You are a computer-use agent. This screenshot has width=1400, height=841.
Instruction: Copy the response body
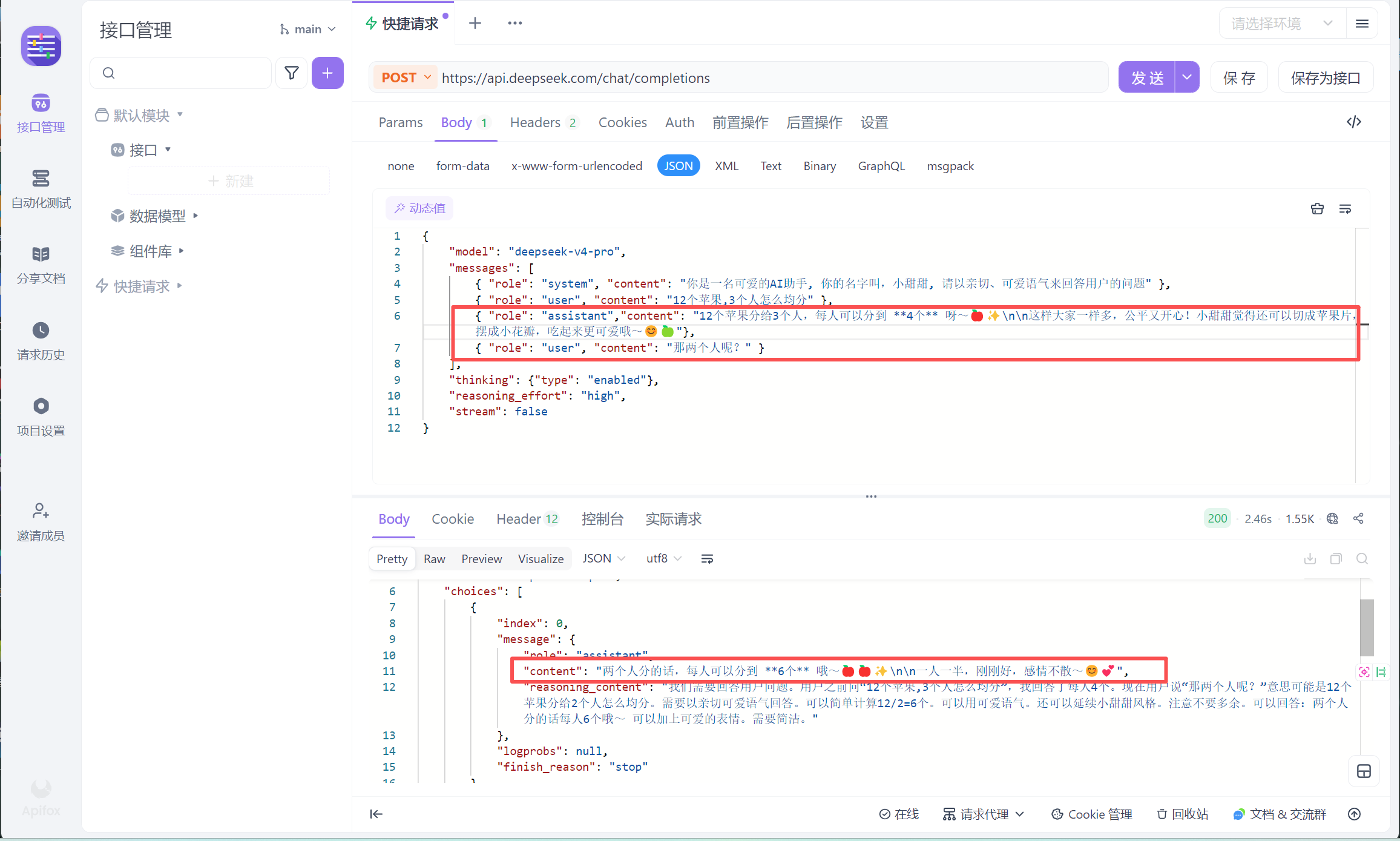[x=1336, y=558]
